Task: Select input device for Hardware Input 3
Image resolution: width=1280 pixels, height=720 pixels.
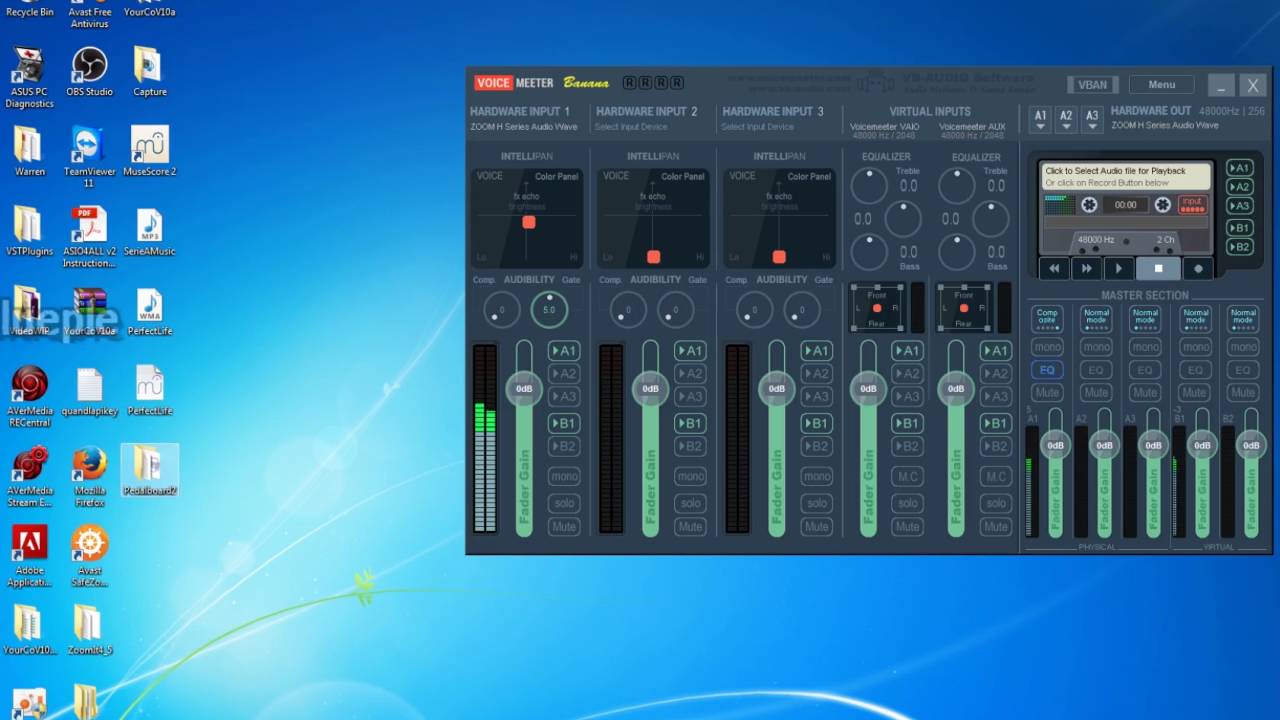Action: pos(757,127)
